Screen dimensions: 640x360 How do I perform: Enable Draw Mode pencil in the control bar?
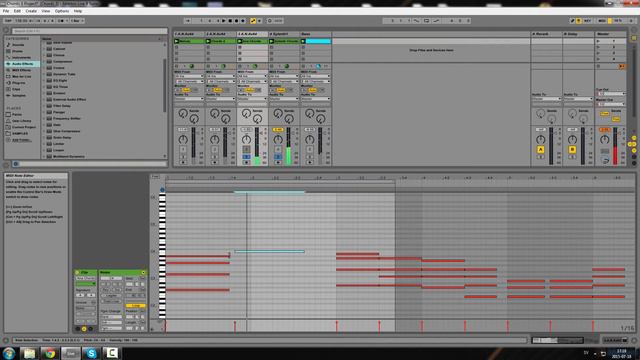[x=572, y=21]
